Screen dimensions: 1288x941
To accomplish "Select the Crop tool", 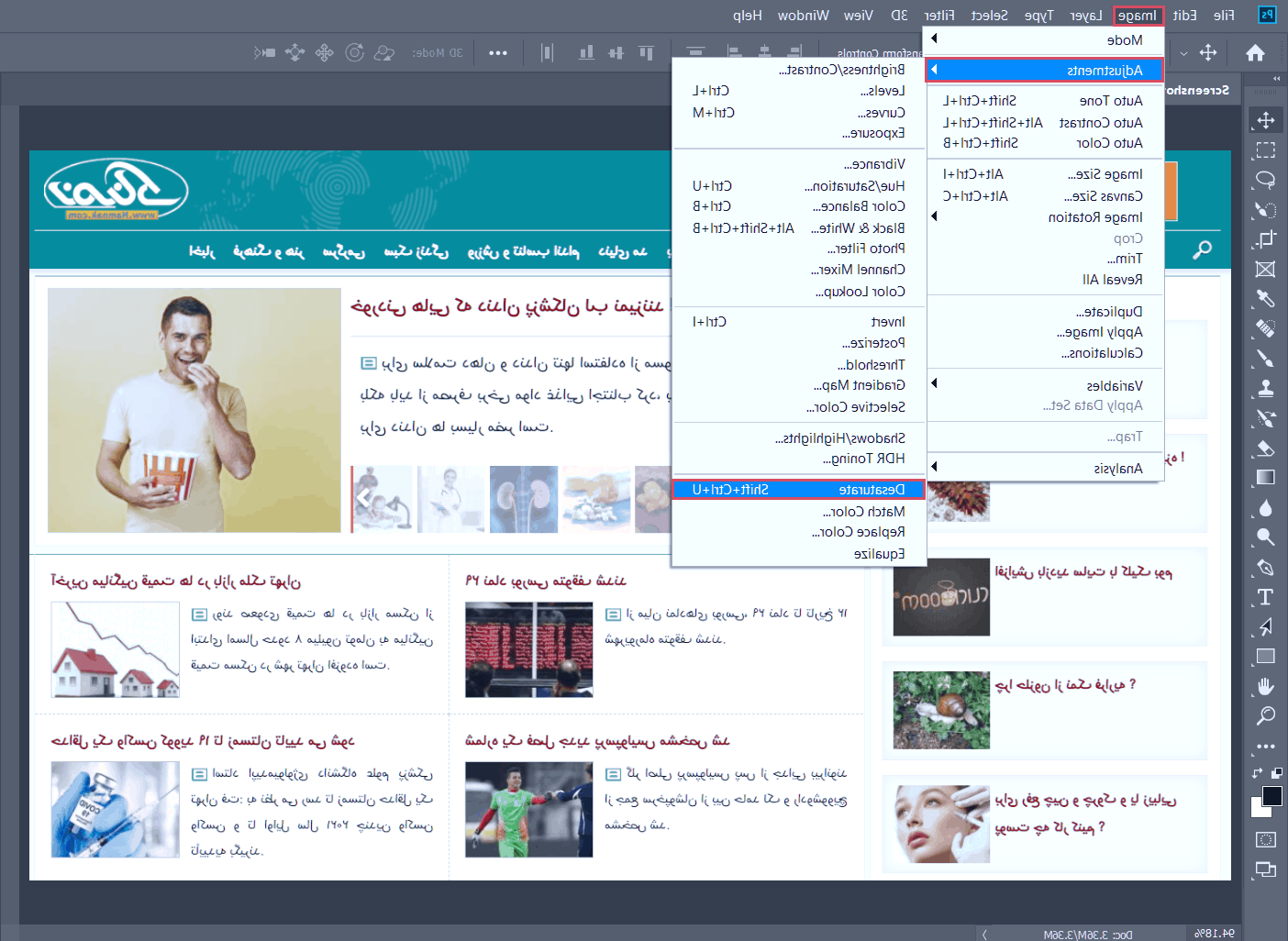I will click(1265, 239).
